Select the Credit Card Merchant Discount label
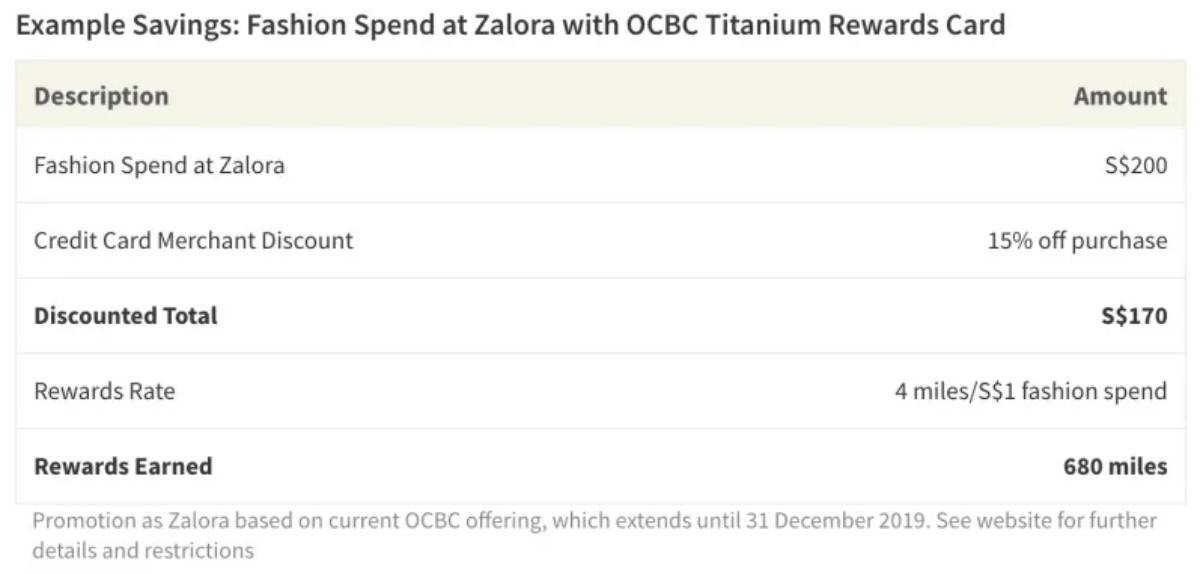 [x=193, y=241]
